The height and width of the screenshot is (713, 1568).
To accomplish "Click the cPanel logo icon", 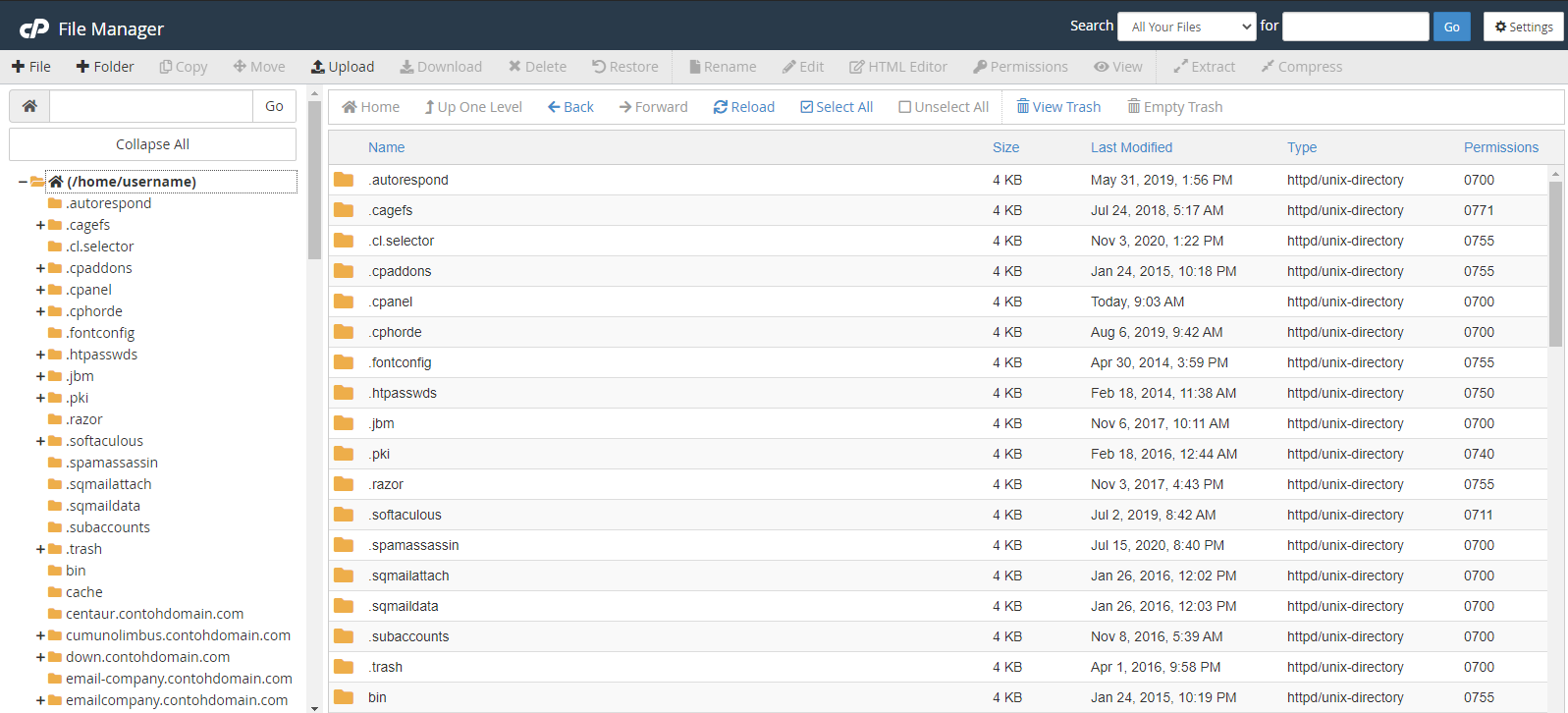I will pyautogui.click(x=34, y=28).
